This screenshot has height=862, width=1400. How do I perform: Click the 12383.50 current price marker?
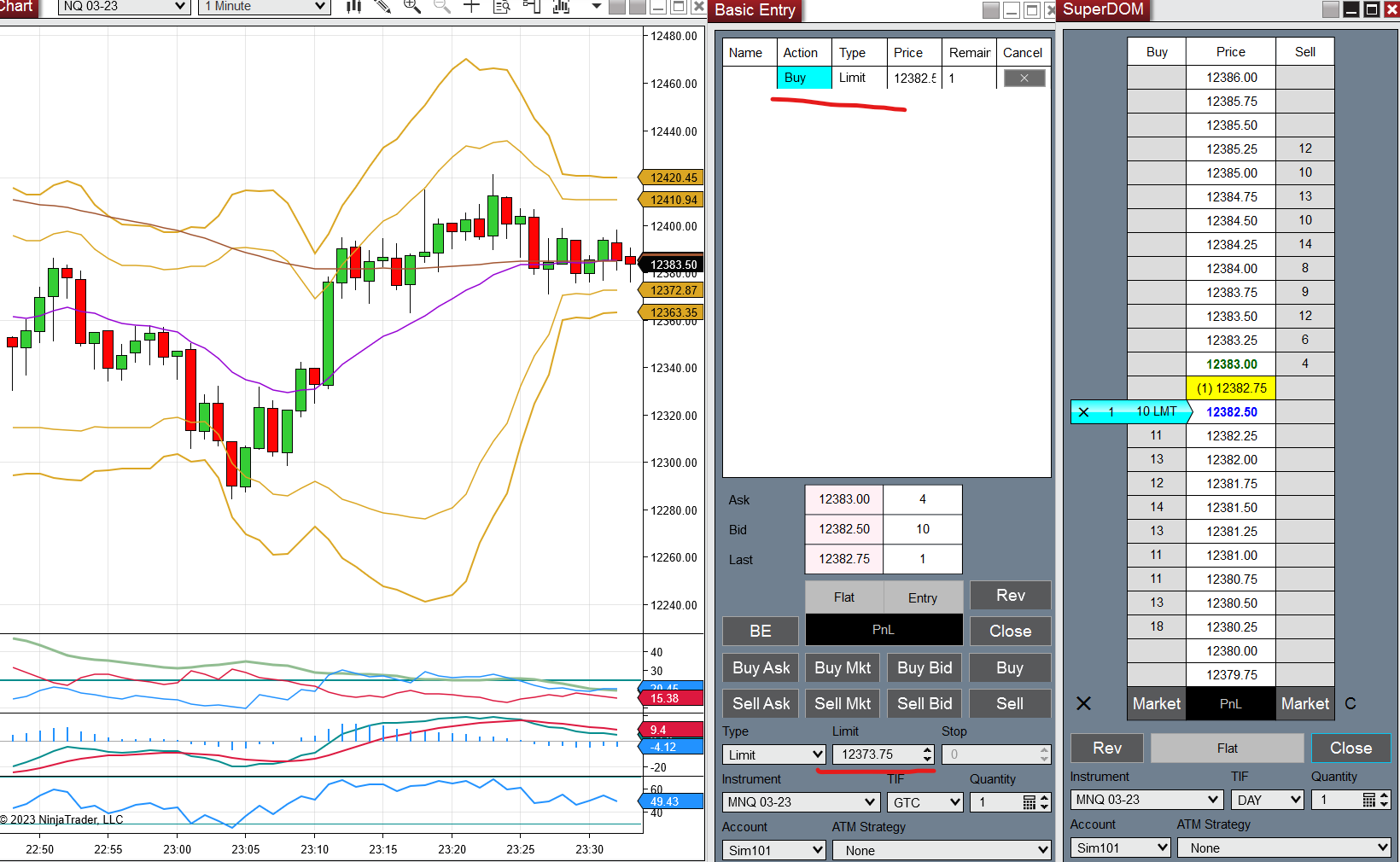pos(672,265)
